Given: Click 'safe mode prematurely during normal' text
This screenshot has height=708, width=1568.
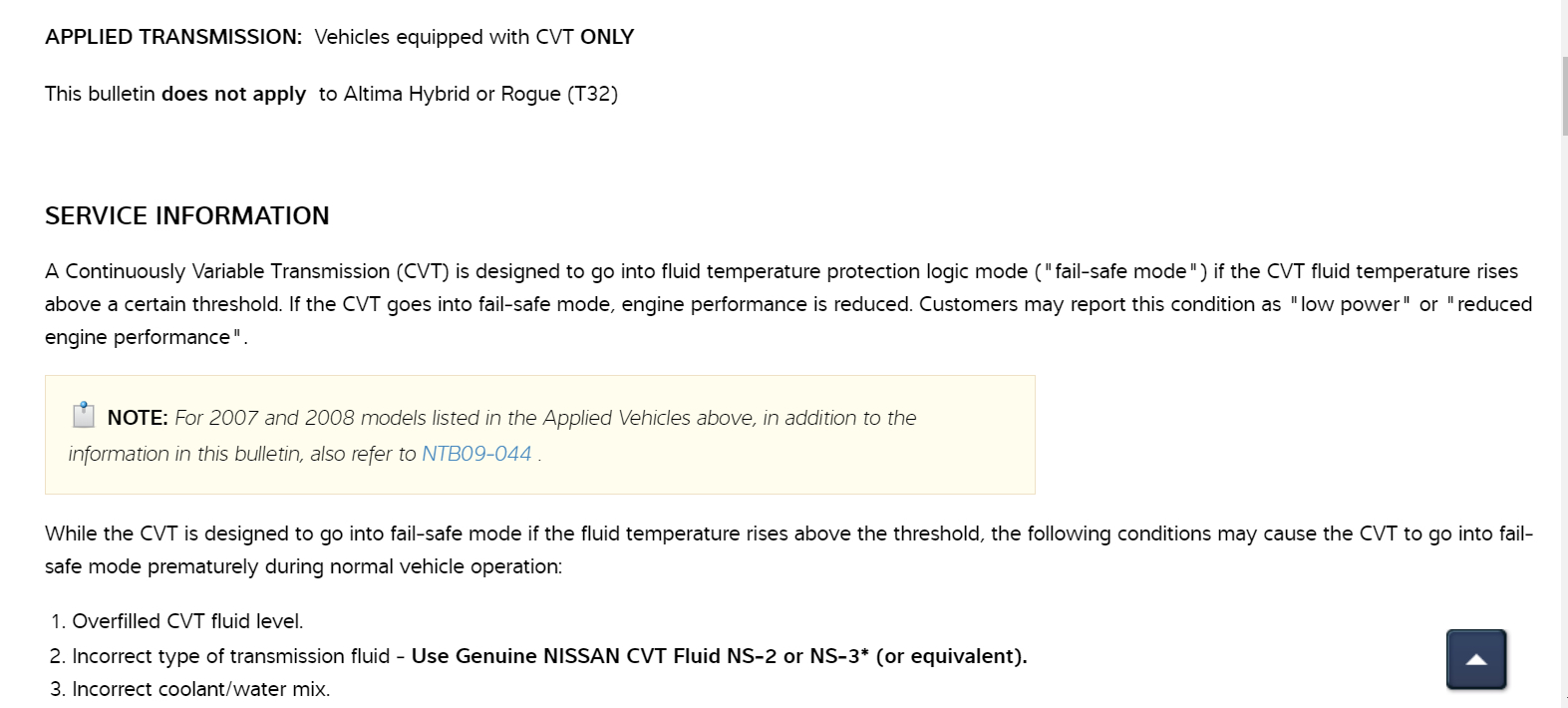Looking at the screenshot, I should 237,566.
